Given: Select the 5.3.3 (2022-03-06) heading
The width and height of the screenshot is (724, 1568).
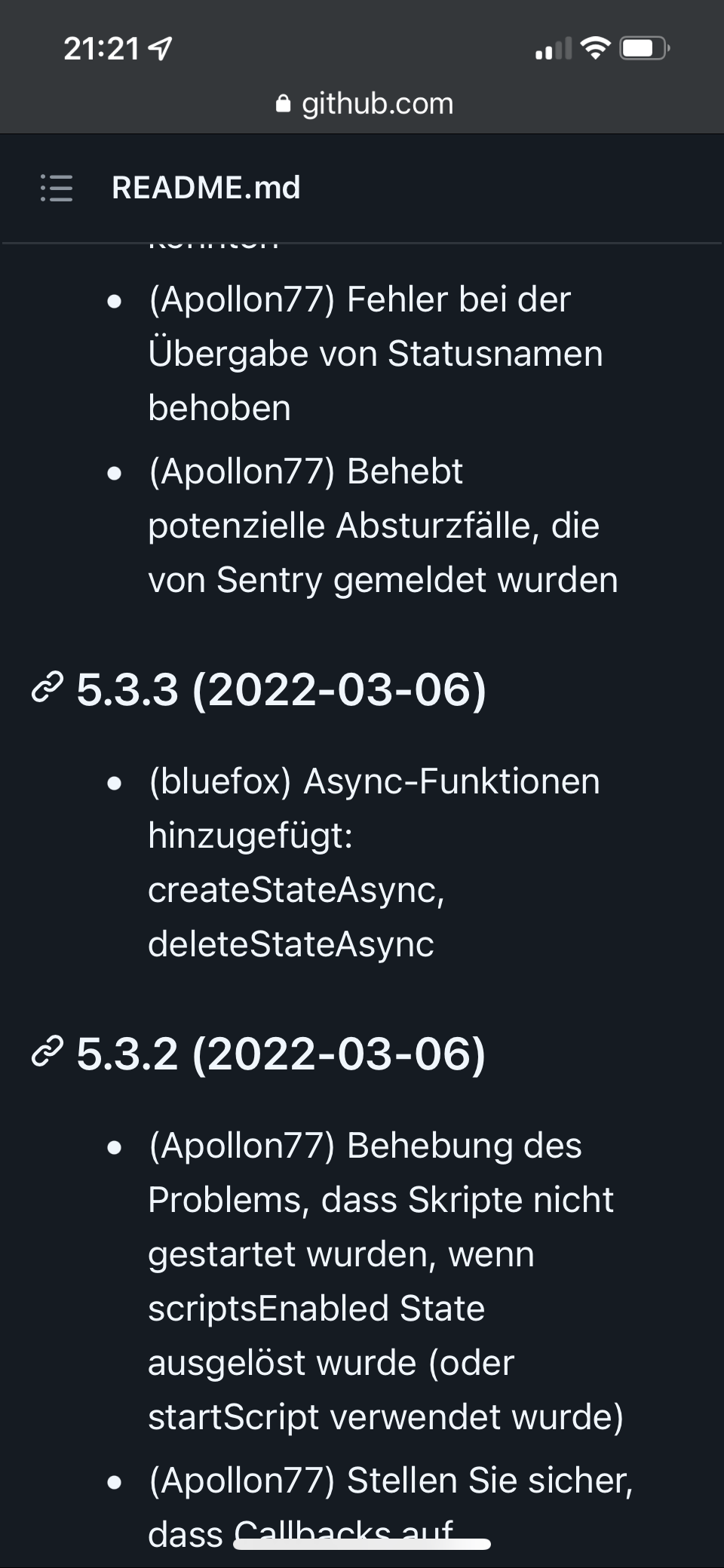Looking at the screenshot, I should [x=281, y=689].
